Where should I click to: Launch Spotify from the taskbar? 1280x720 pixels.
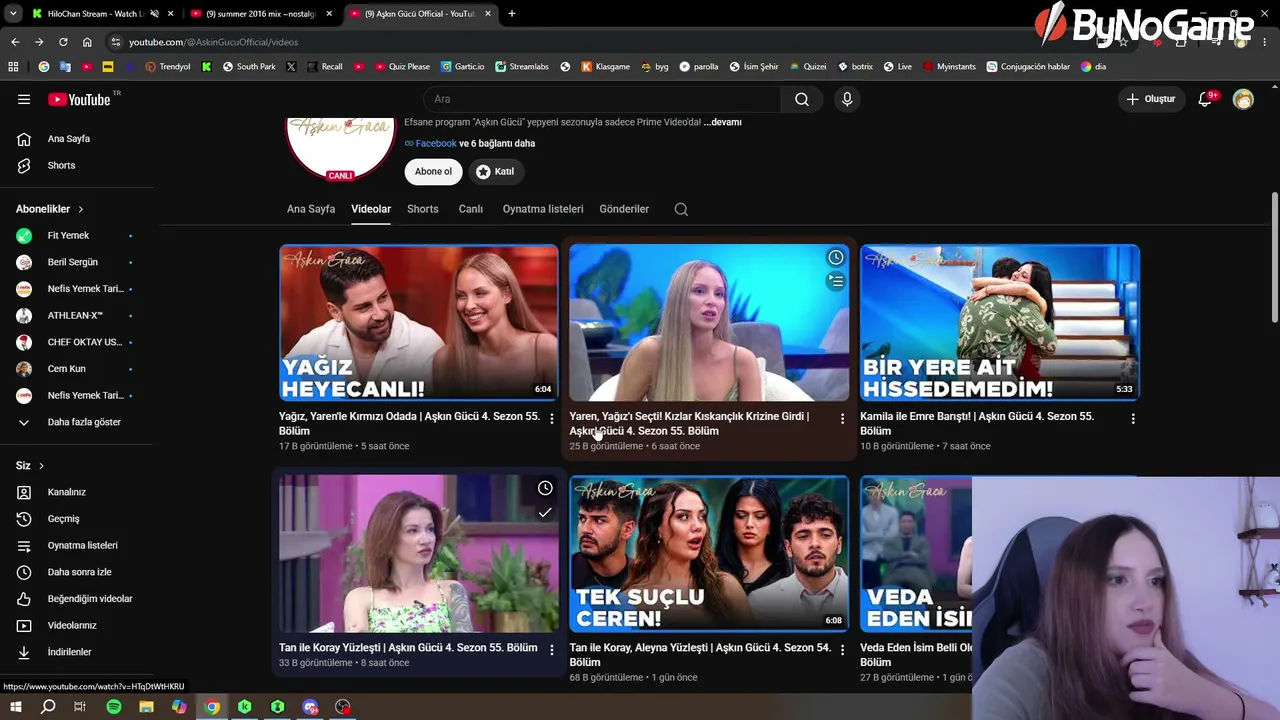click(114, 707)
